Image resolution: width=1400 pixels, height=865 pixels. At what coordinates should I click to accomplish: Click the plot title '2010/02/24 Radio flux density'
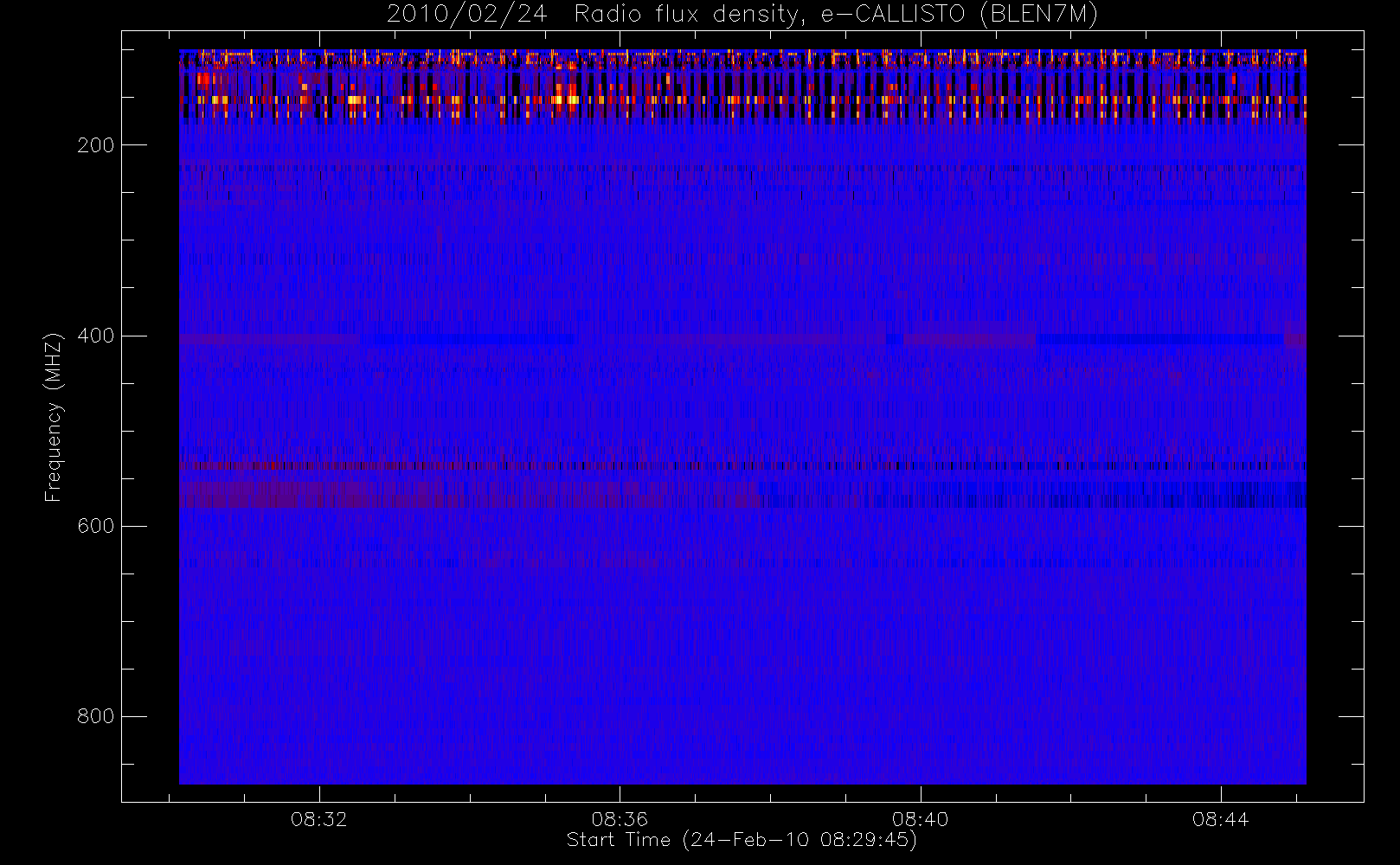click(x=742, y=15)
